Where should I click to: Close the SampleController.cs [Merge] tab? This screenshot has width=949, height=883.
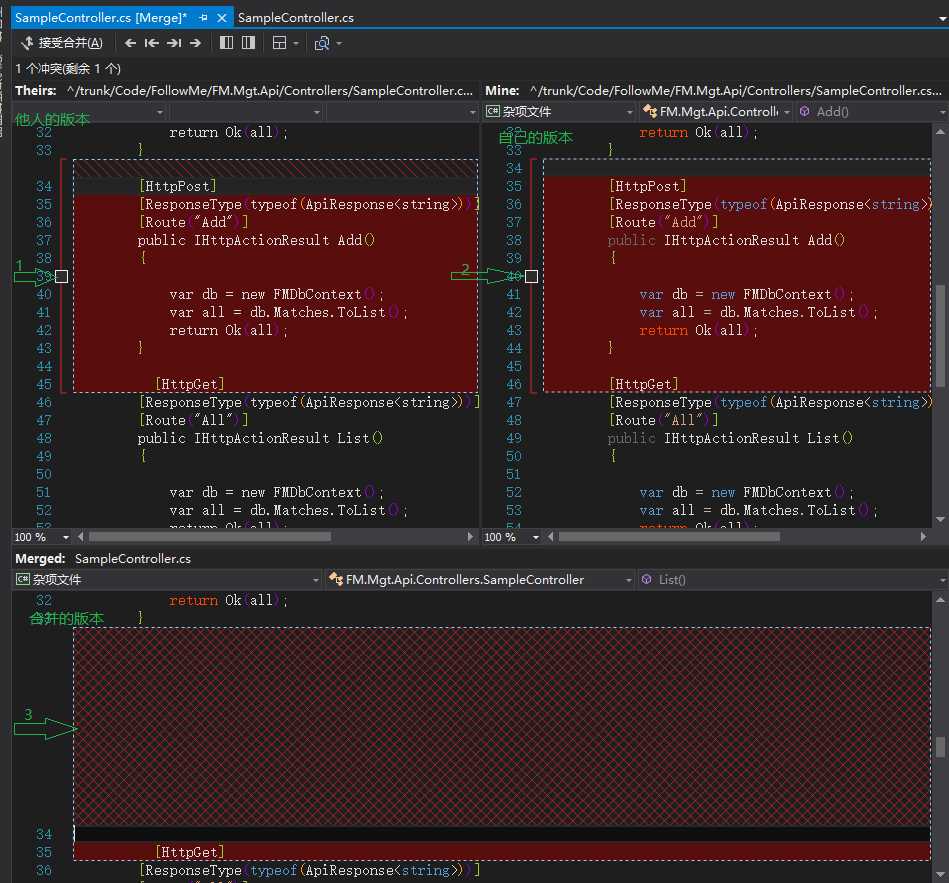222,18
